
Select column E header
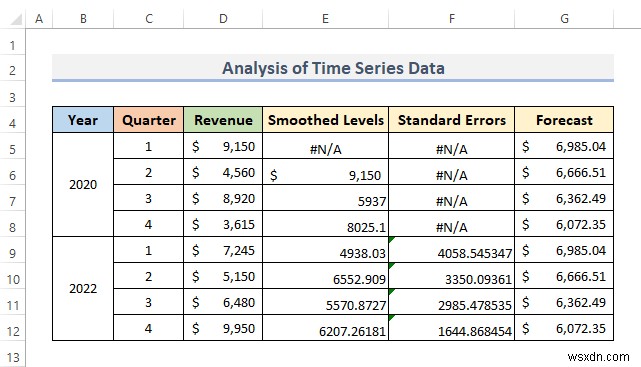coord(325,19)
